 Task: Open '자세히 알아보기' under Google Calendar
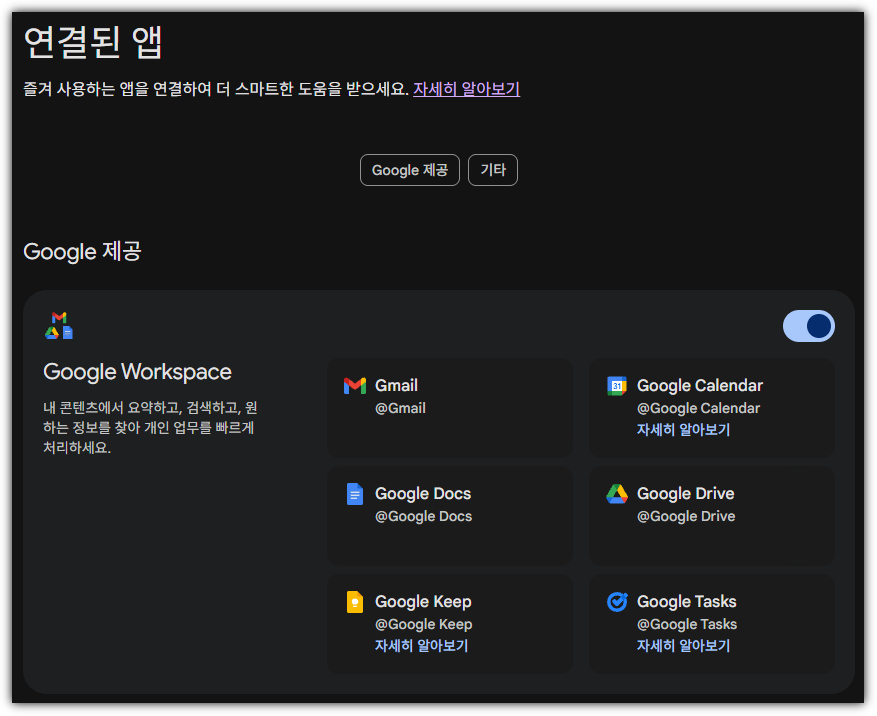[x=683, y=430]
